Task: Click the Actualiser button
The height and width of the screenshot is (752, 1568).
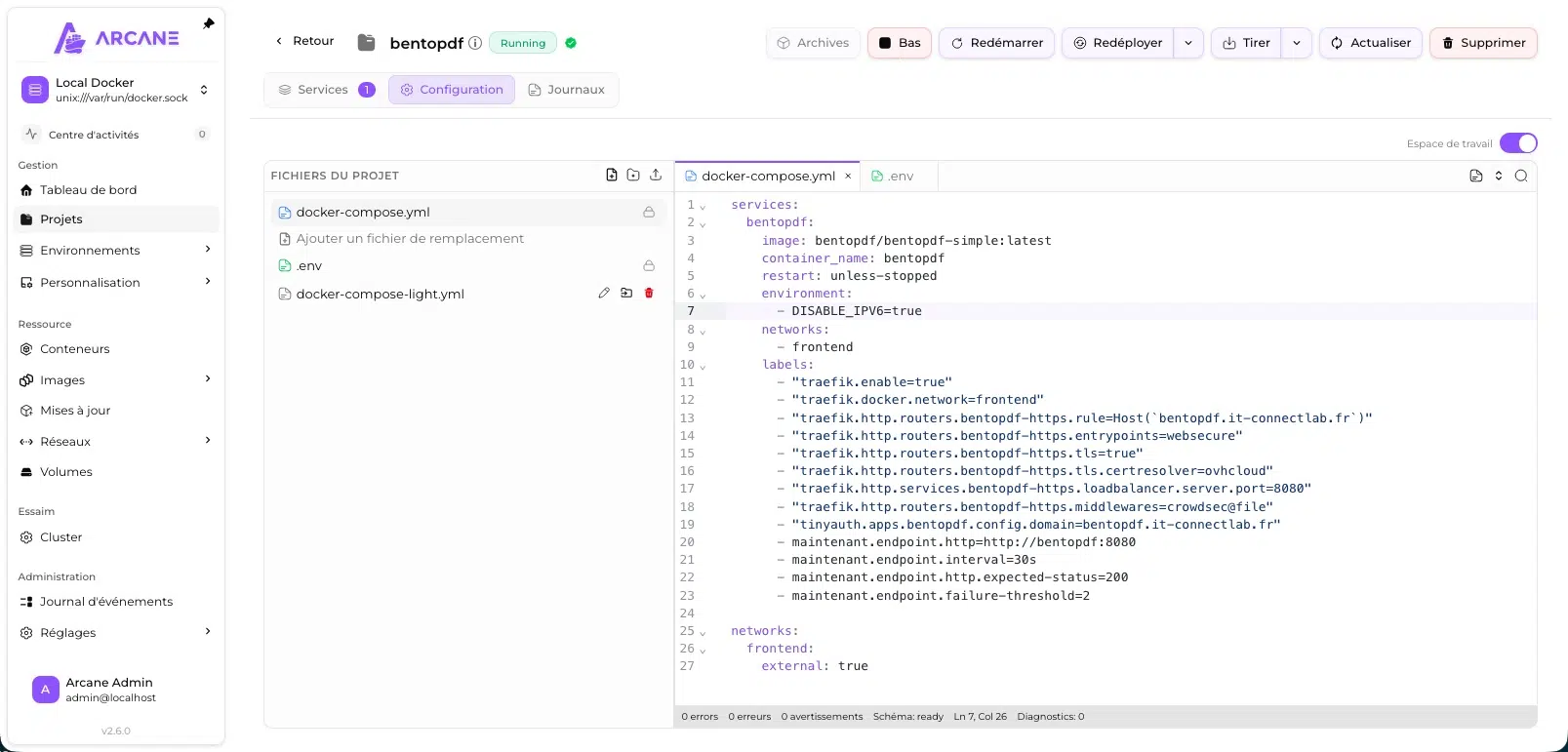Action: [1370, 43]
